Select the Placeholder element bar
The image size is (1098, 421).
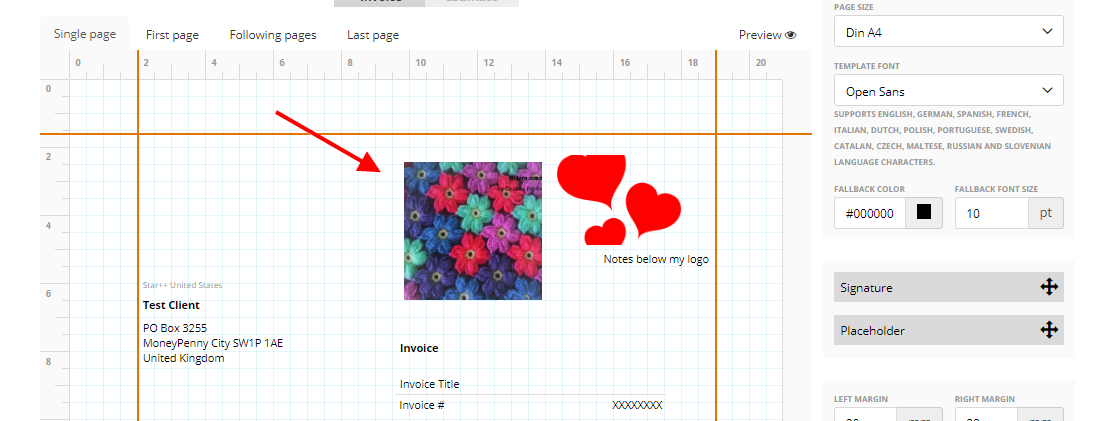[949, 330]
